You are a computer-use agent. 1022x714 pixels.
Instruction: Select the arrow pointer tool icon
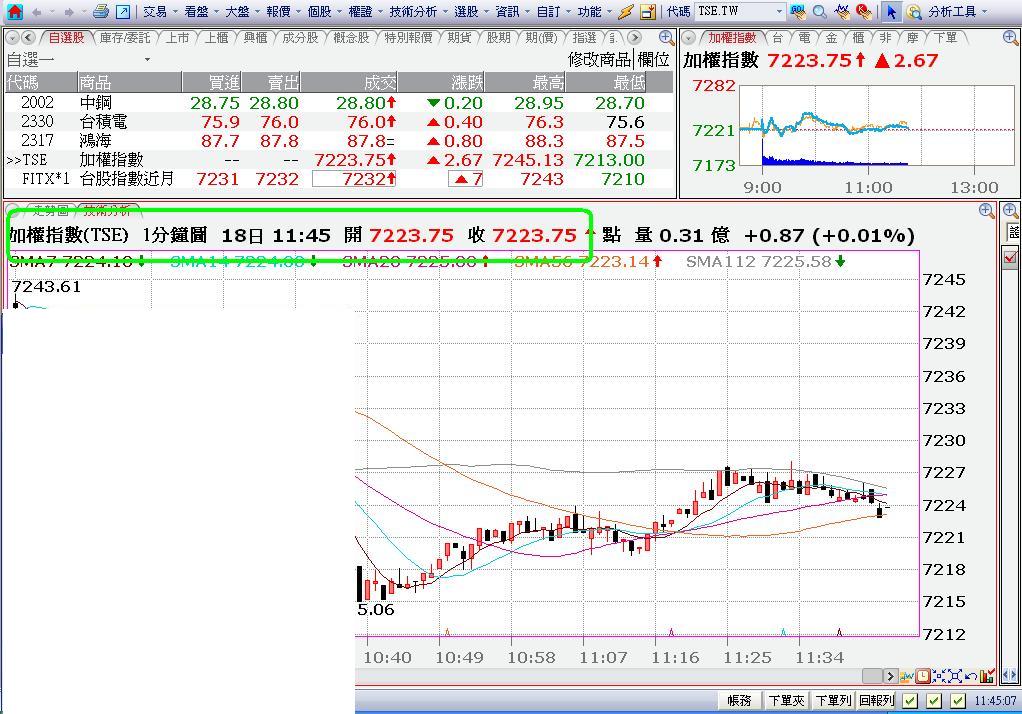click(892, 12)
